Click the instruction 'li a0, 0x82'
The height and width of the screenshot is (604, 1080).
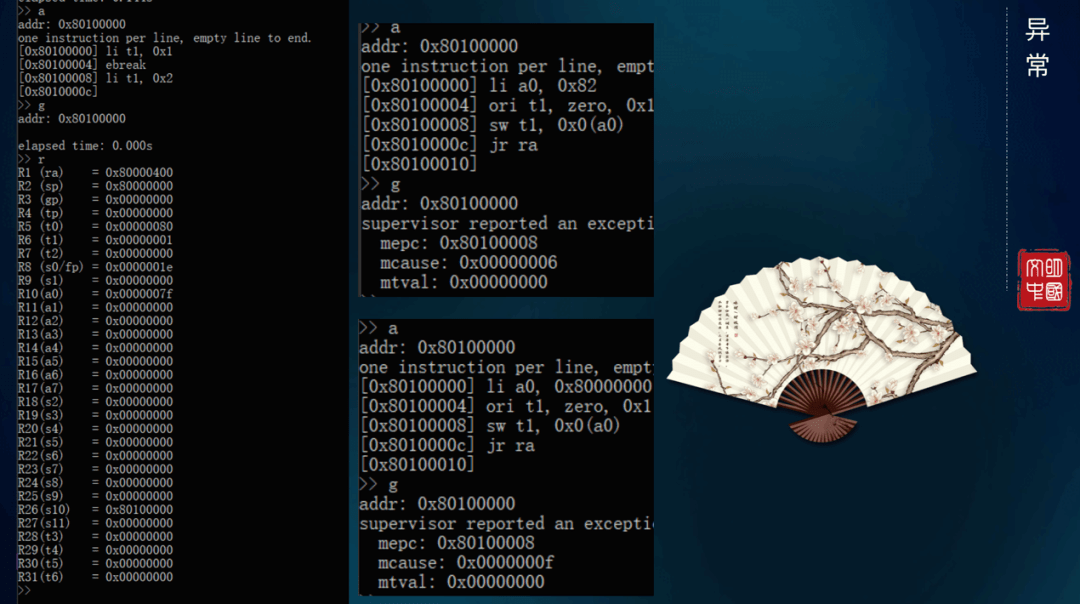[543, 86]
